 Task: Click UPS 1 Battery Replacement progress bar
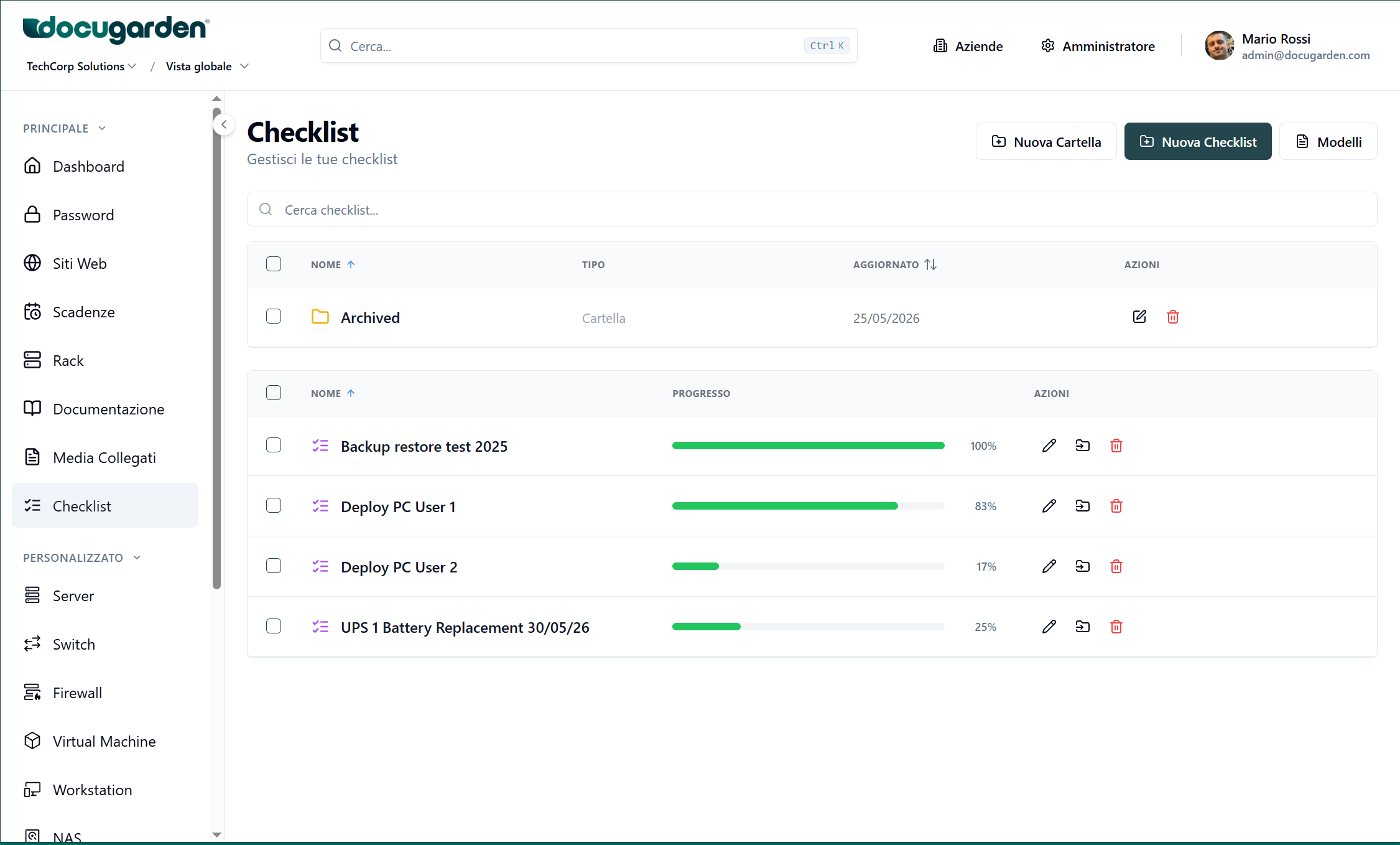(809, 627)
